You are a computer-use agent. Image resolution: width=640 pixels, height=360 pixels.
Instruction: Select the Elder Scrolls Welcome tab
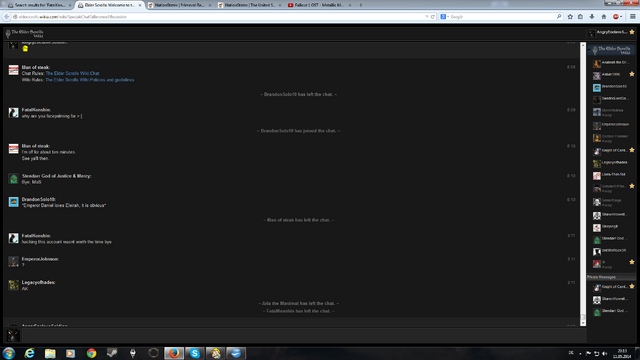tap(109, 5)
